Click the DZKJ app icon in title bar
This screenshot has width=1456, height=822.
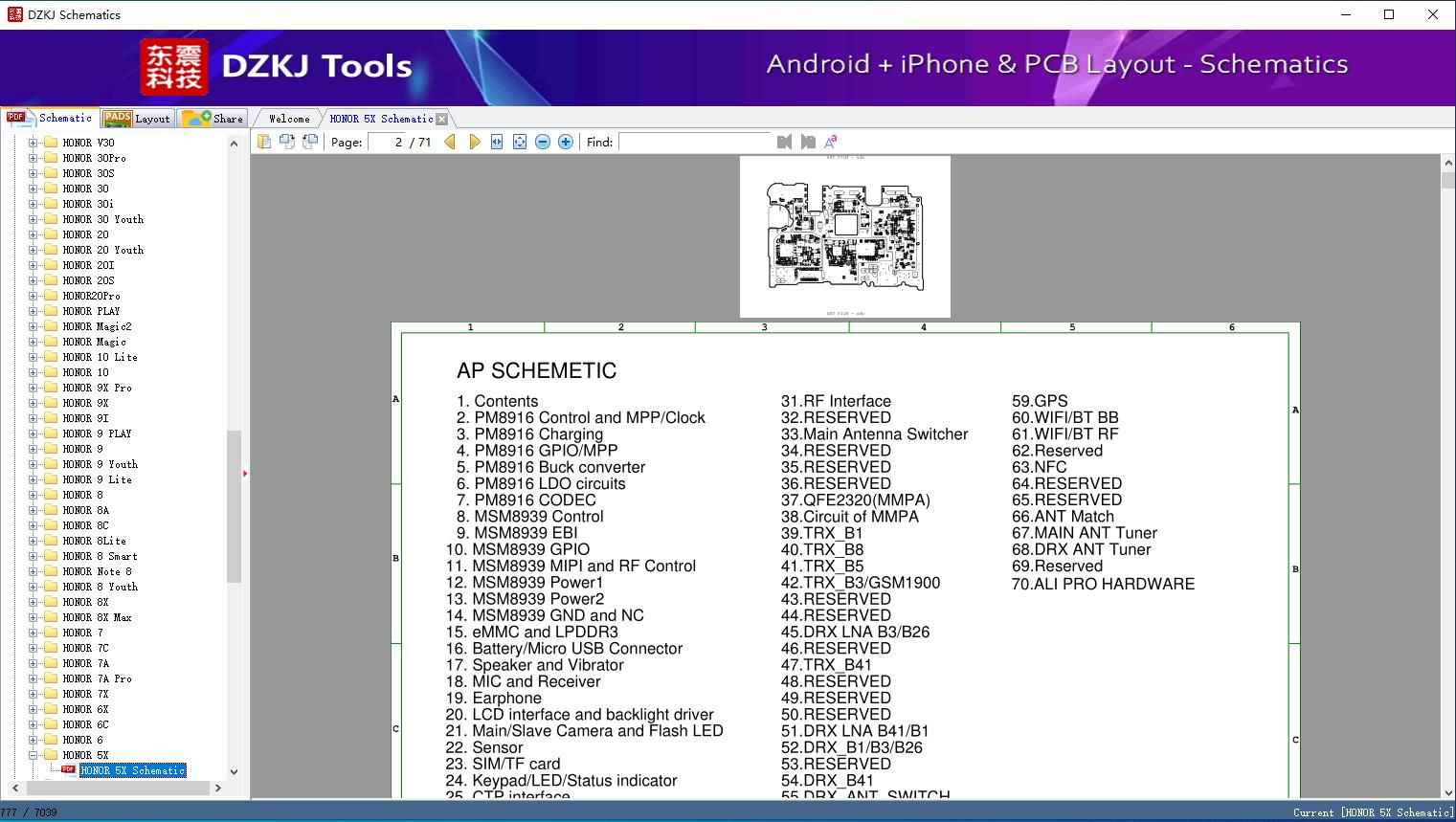pyautogui.click(x=14, y=14)
